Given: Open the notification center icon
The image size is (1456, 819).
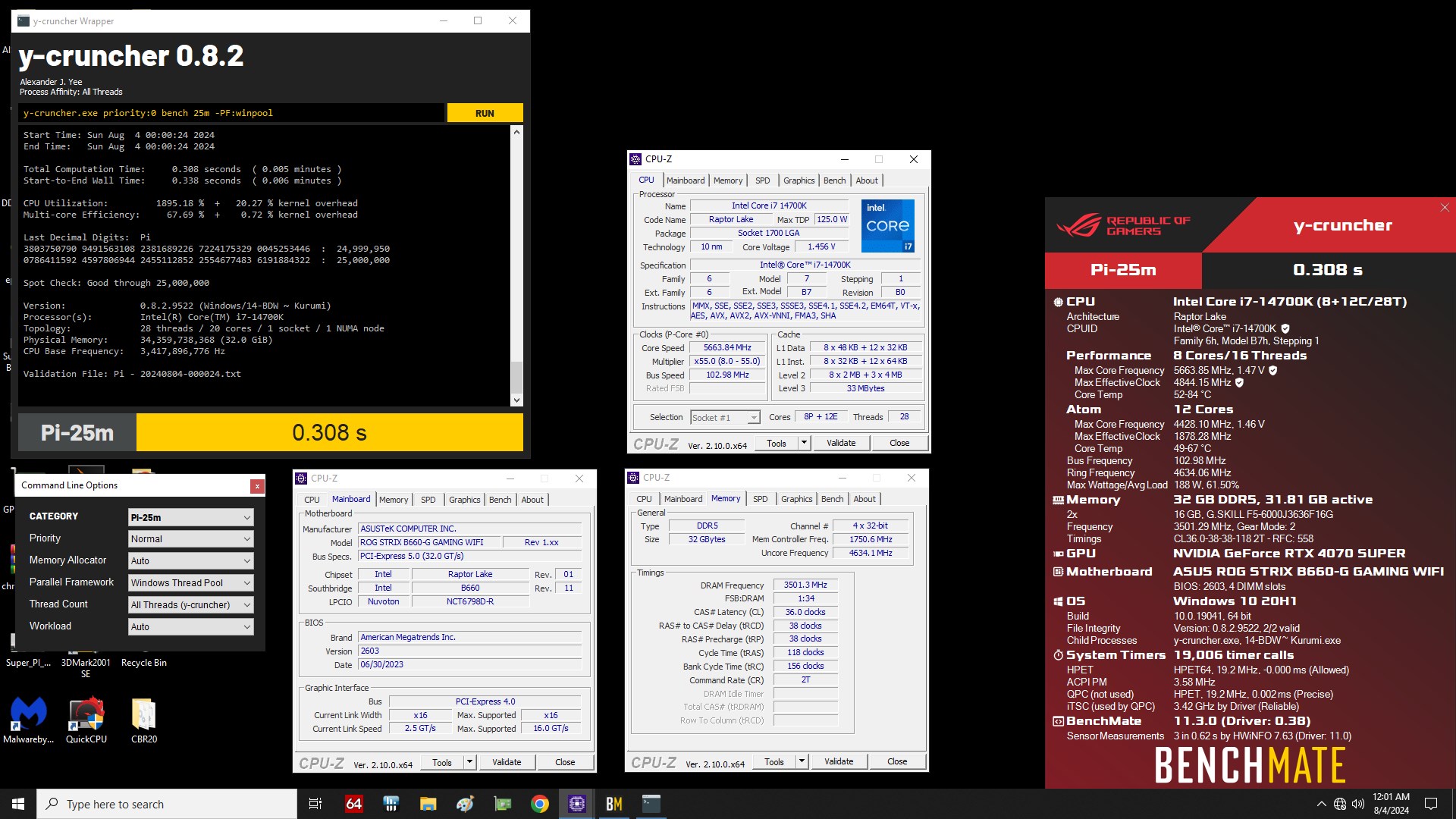Looking at the screenshot, I should [1431, 804].
